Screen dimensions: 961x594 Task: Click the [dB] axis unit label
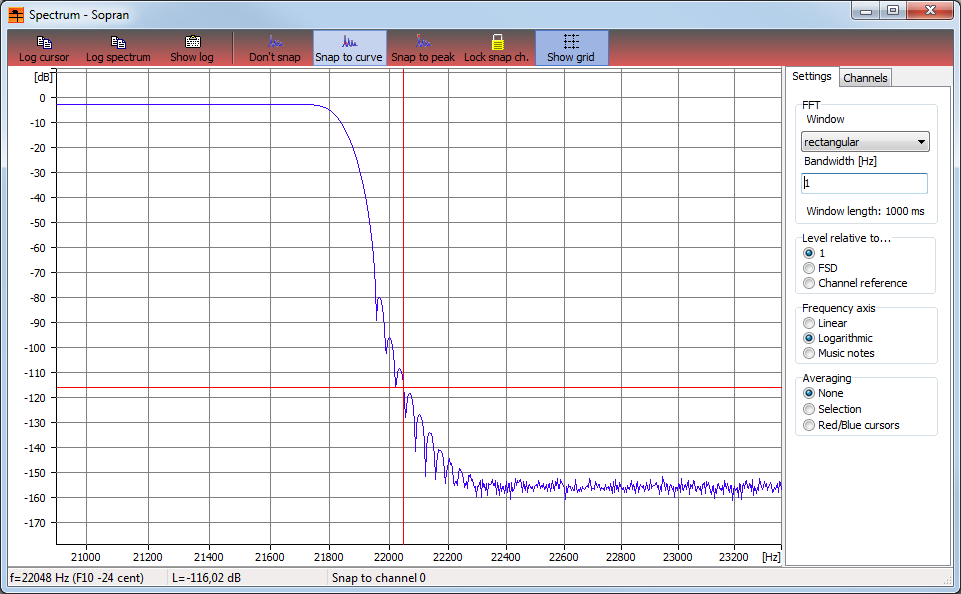pyautogui.click(x=43, y=77)
